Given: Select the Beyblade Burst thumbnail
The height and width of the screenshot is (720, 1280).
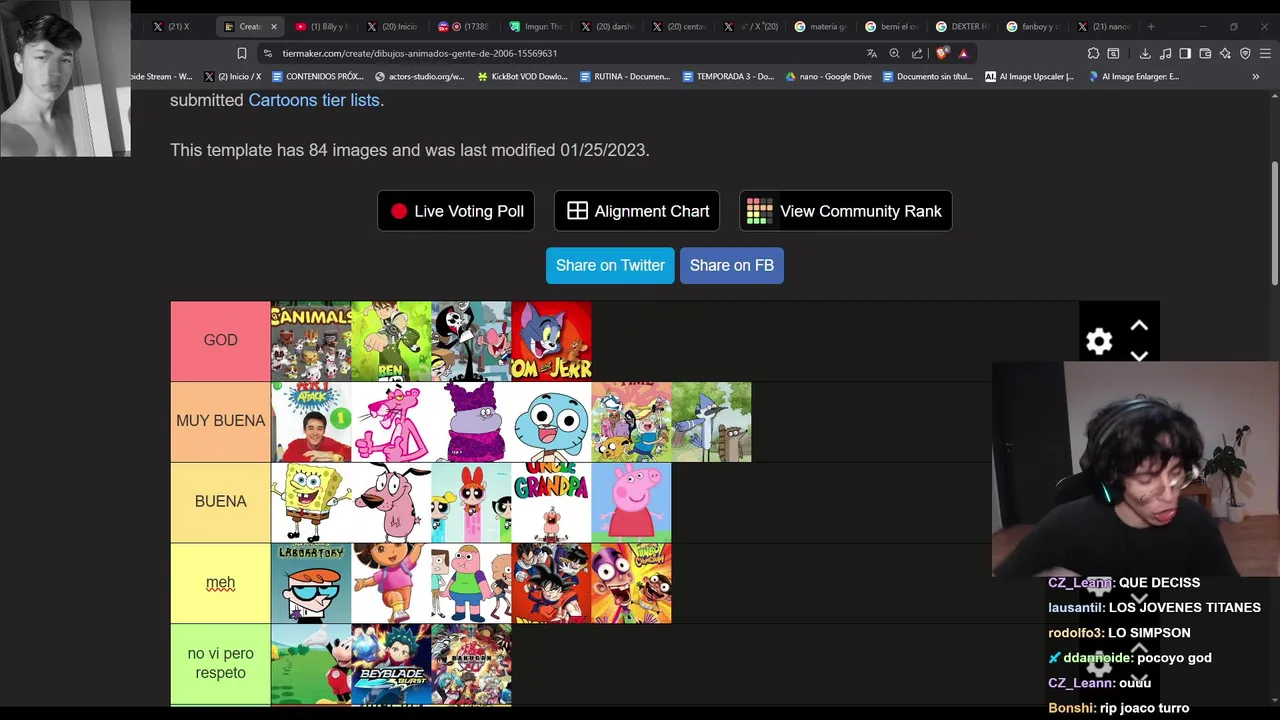Looking at the screenshot, I should (391, 664).
